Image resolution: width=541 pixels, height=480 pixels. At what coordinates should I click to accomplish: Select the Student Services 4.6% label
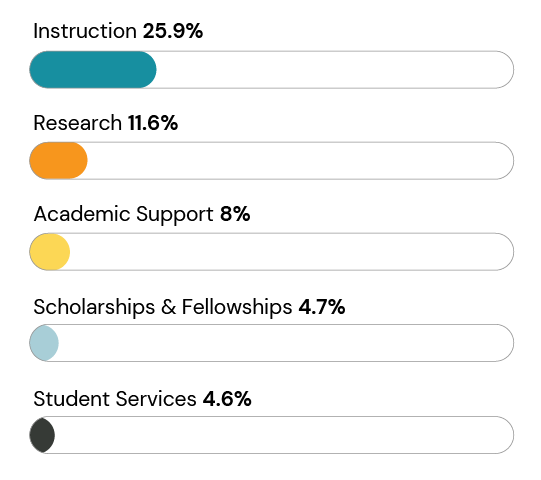coord(142,399)
